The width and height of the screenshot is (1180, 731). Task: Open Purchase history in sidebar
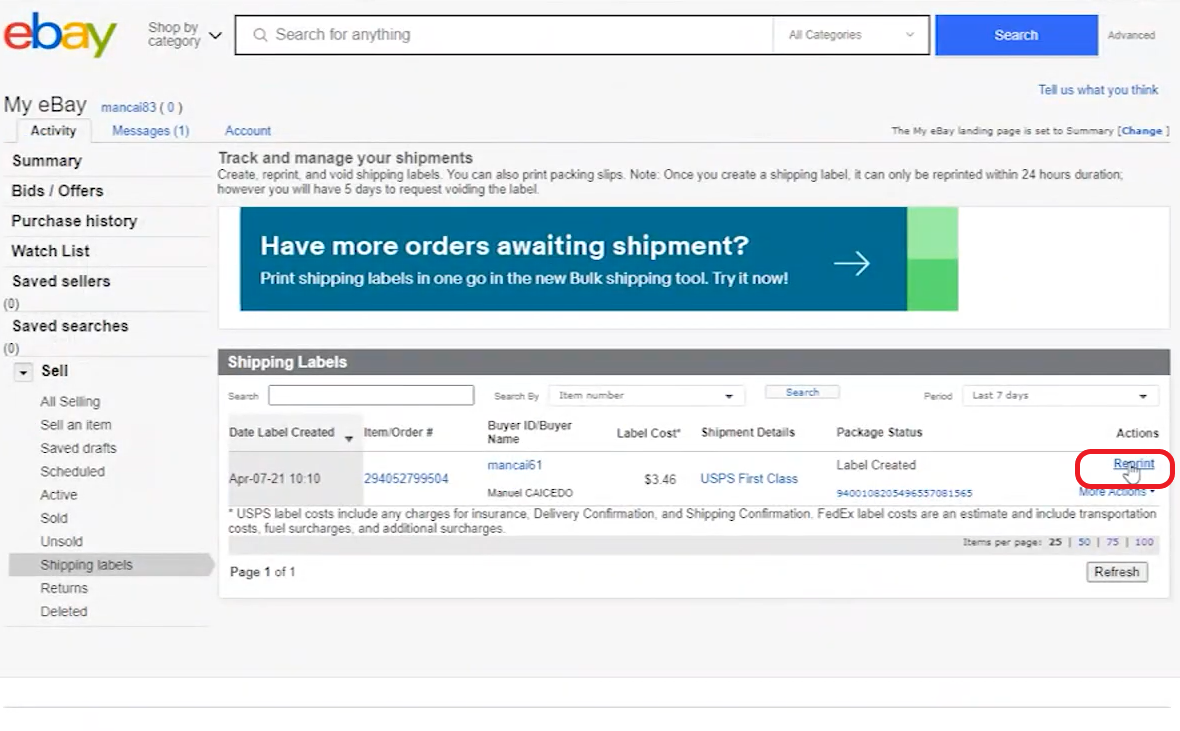click(75, 221)
